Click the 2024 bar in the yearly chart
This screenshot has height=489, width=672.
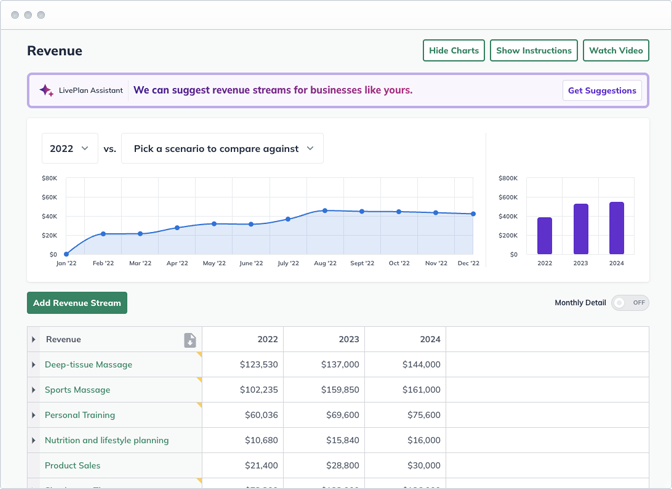[616, 229]
